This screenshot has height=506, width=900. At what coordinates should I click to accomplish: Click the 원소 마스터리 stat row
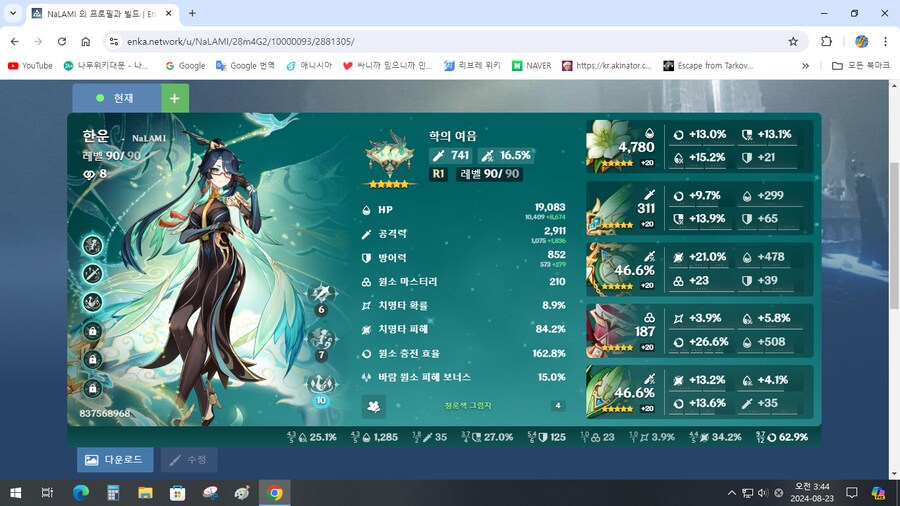tap(464, 282)
